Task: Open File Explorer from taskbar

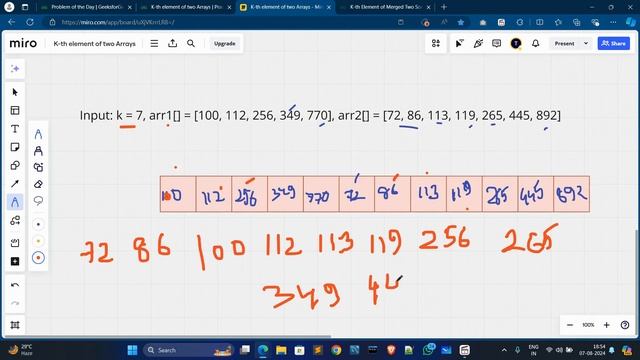Action: (x=281, y=350)
